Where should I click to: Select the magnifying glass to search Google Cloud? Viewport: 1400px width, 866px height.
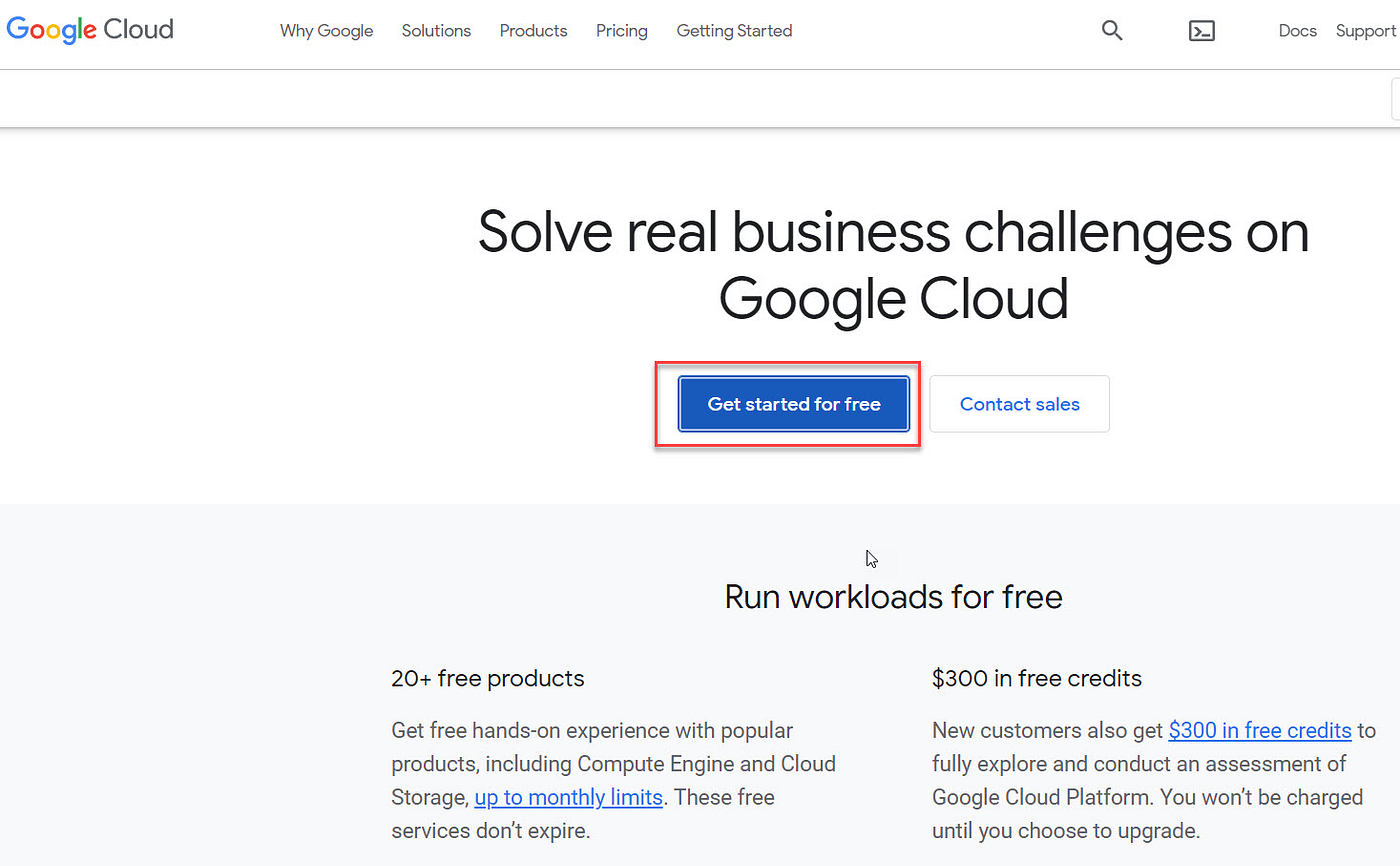tap(1112, 30)
